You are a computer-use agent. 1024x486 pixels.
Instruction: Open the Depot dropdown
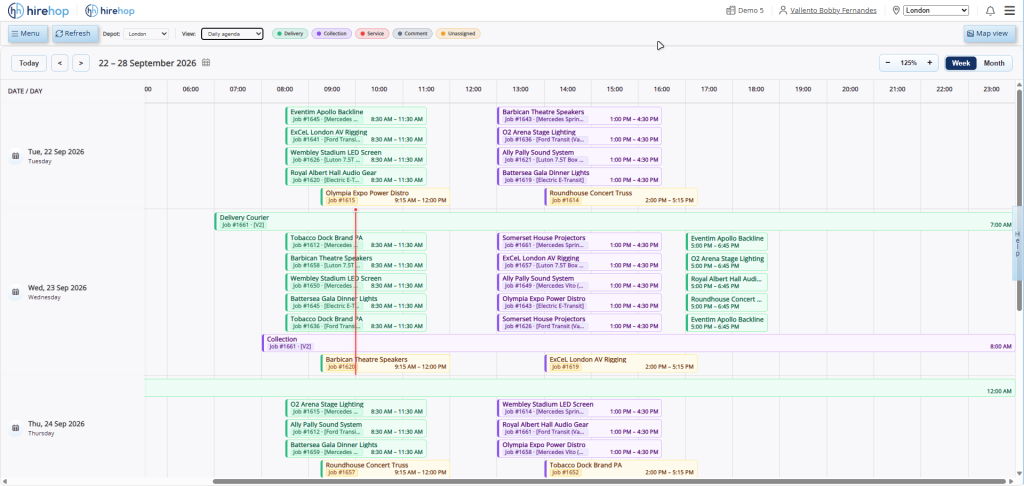146,33
